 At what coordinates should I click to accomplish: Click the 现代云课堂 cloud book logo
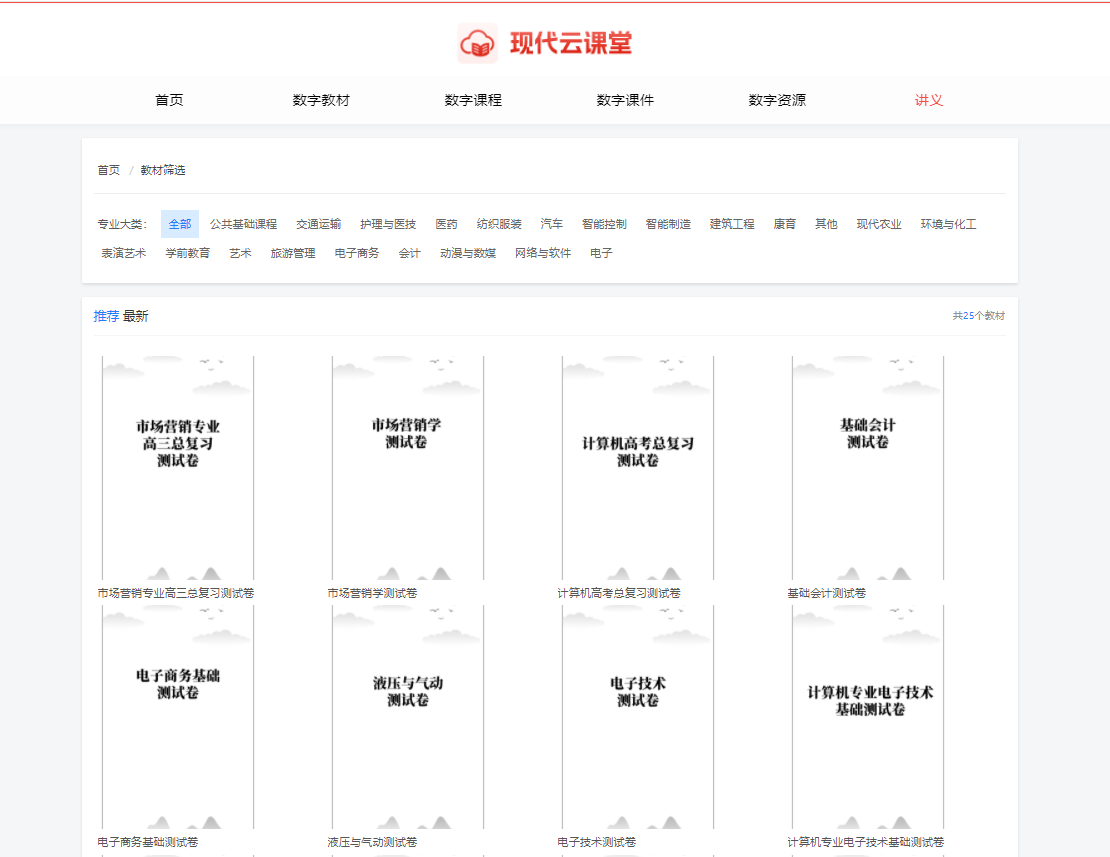pos(478,44)
